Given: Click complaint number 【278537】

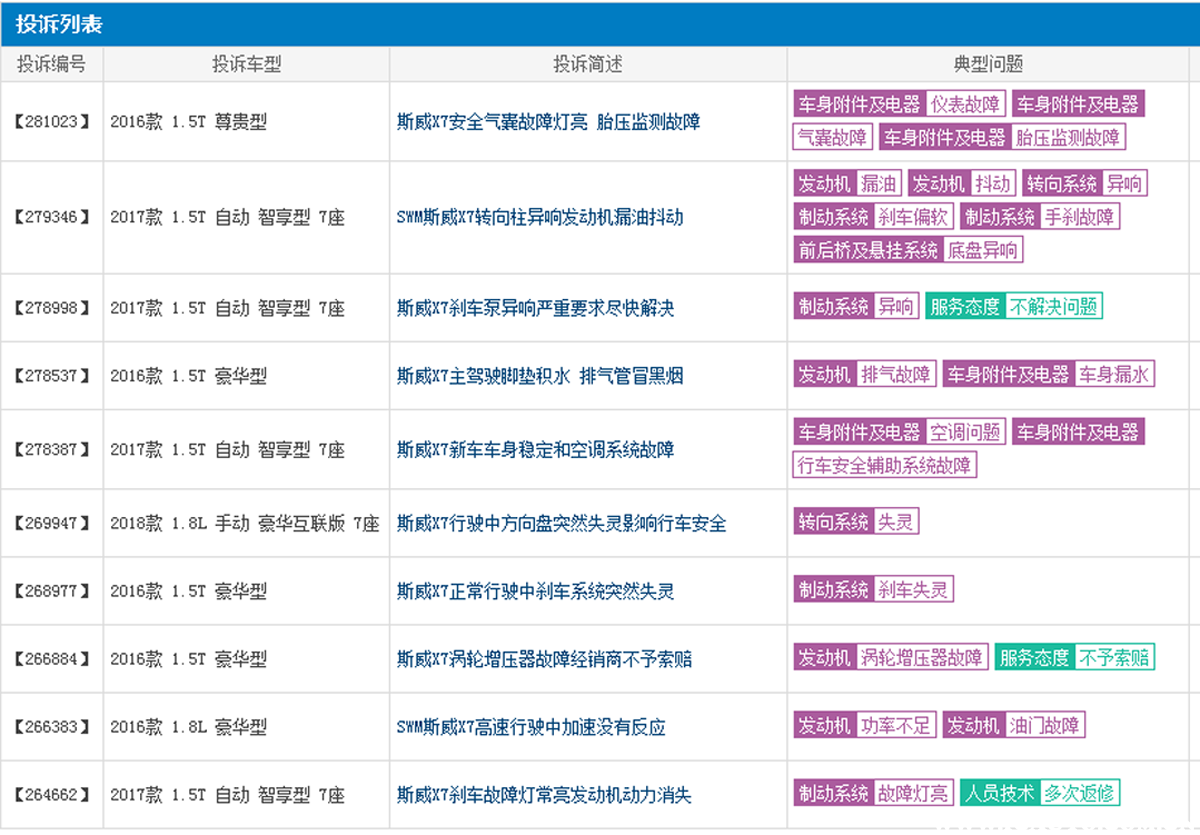Looking at the screenshot, I should (52, 376).
